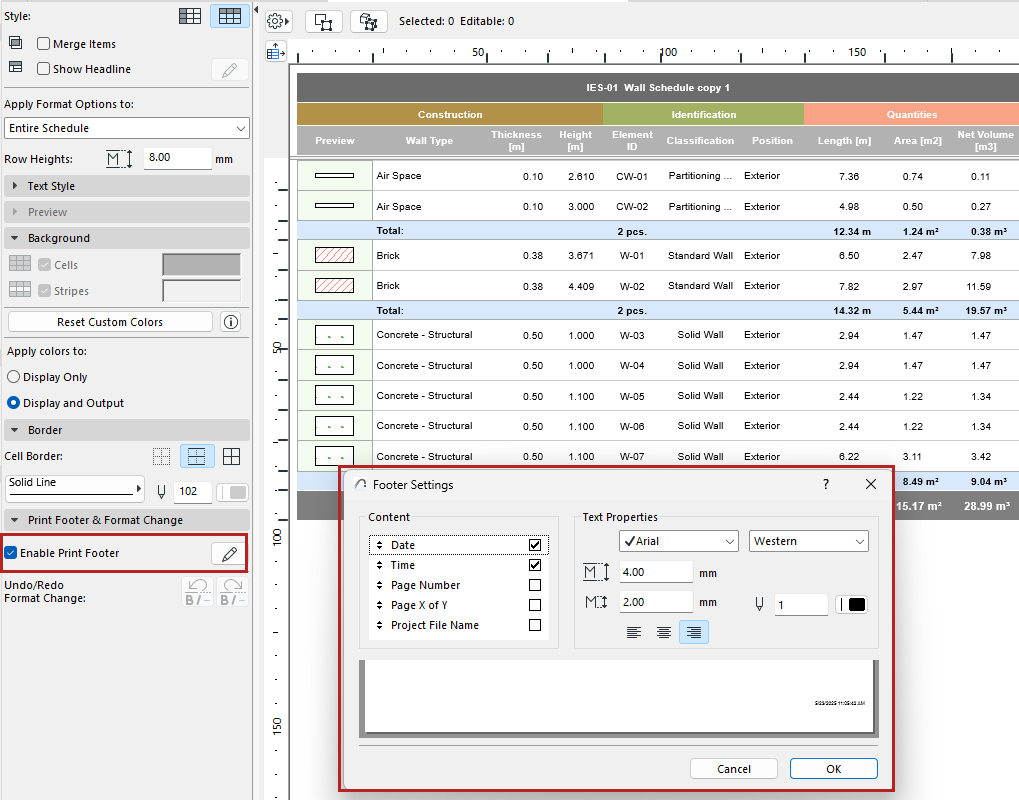Choose the all-gridlines cell border icon
This screenshot has height=800, width=1019.
pyautogui.click(x=231, y=457)
